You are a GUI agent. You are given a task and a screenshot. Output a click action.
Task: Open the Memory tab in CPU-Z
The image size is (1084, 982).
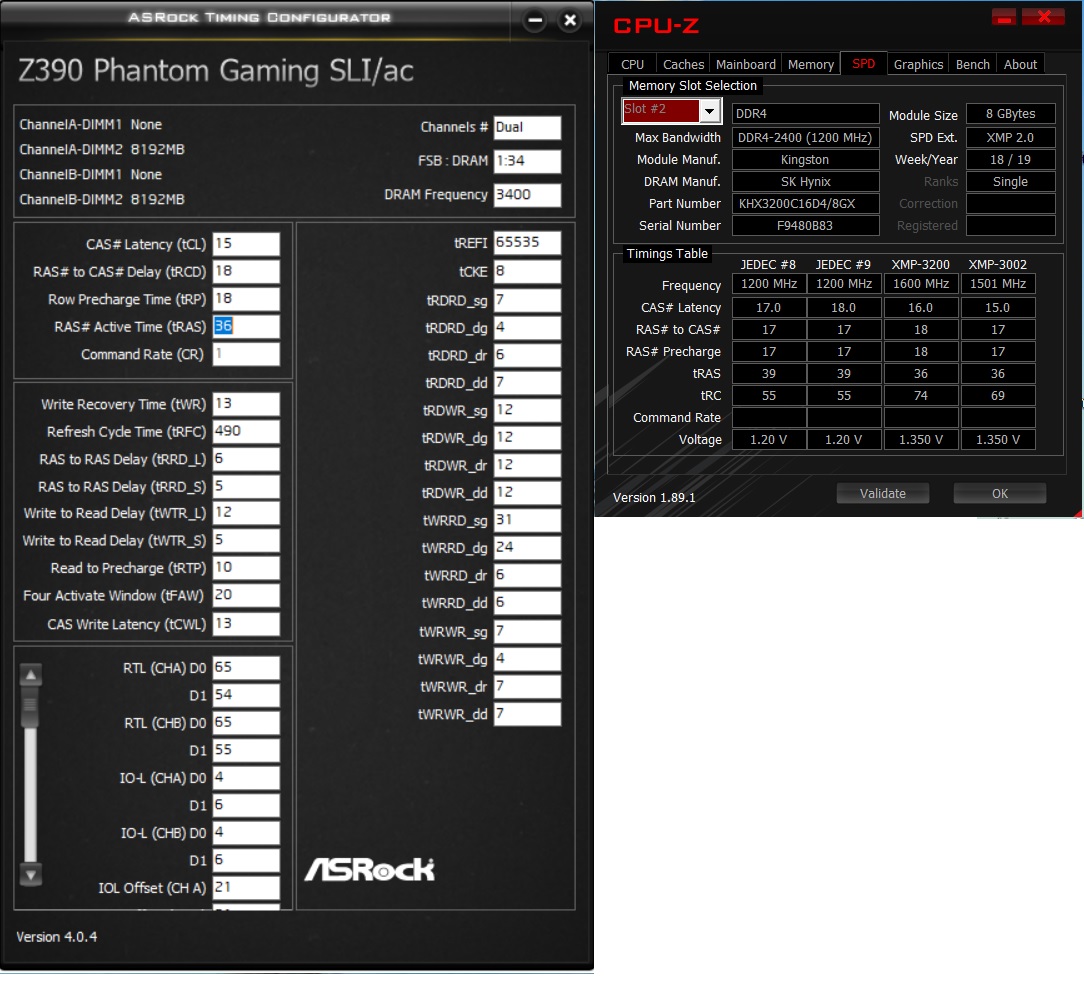point(810,64)
